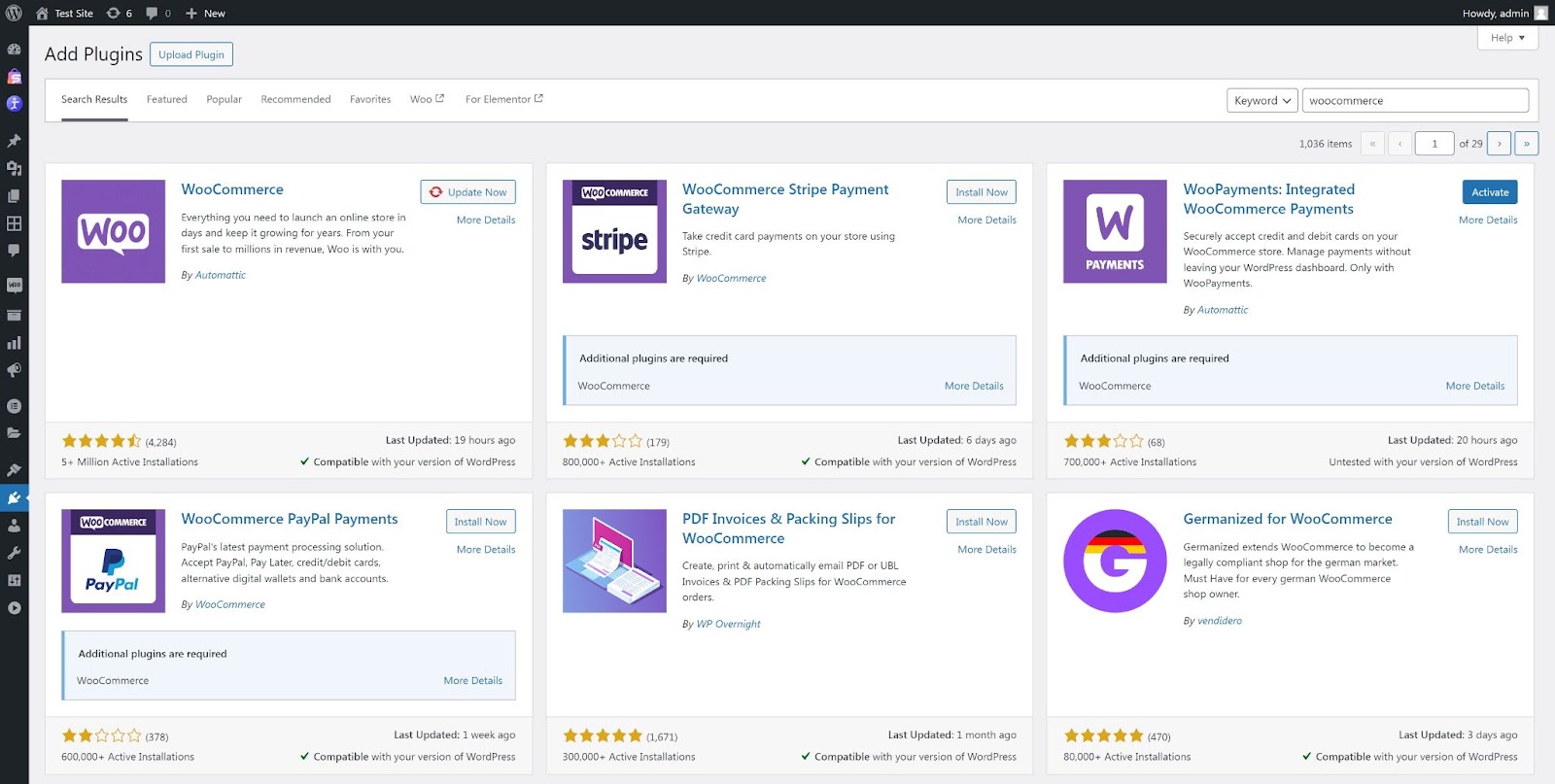The image size is (1555, 784).
Task: Open the Test Site home link
Action: coord(64,13)
